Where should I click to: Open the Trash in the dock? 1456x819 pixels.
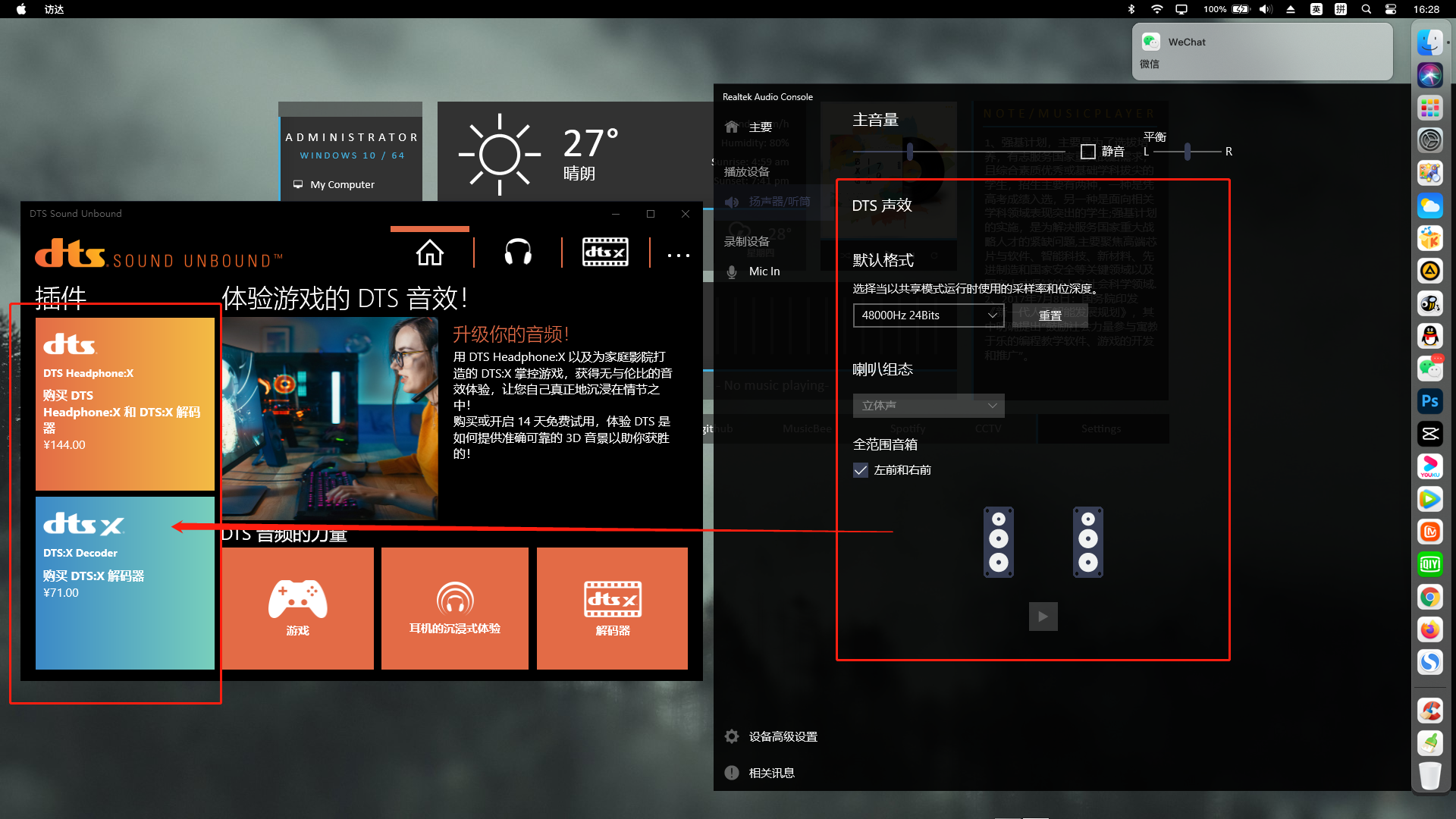point(1430,776)
